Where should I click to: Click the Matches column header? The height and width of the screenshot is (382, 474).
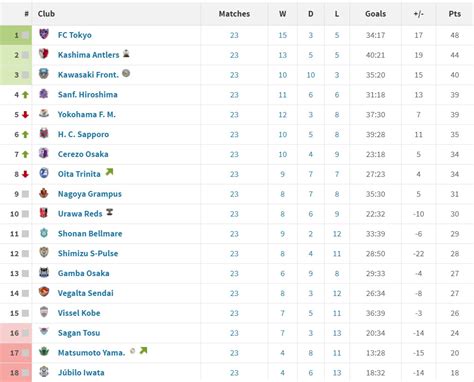[234, 14]
